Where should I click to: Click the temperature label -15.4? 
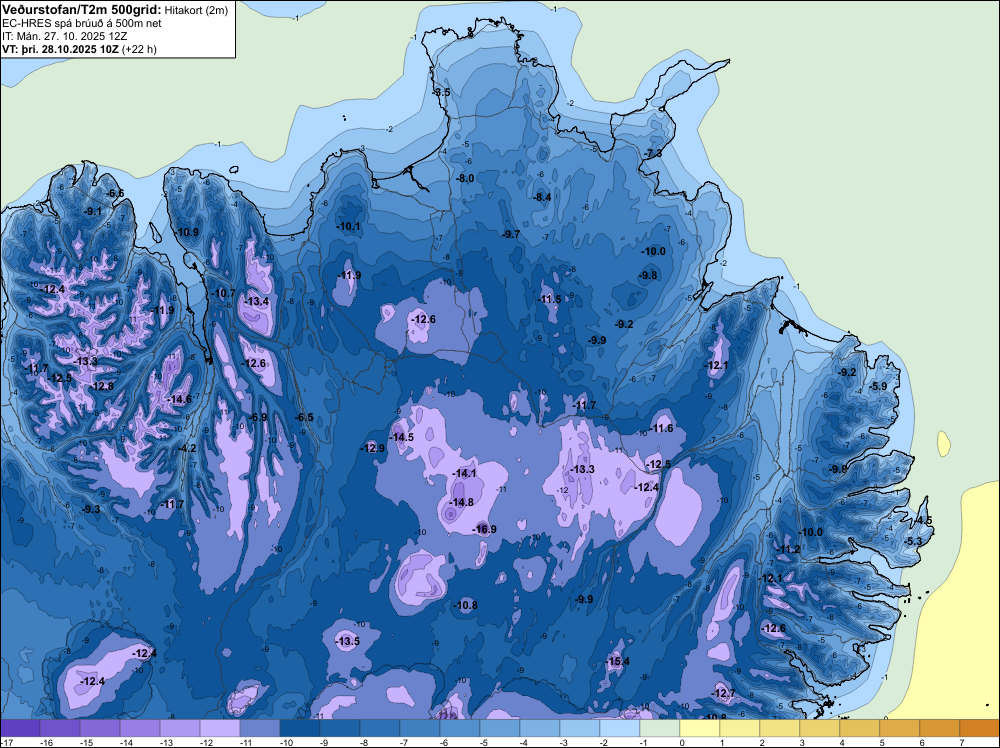617,661
